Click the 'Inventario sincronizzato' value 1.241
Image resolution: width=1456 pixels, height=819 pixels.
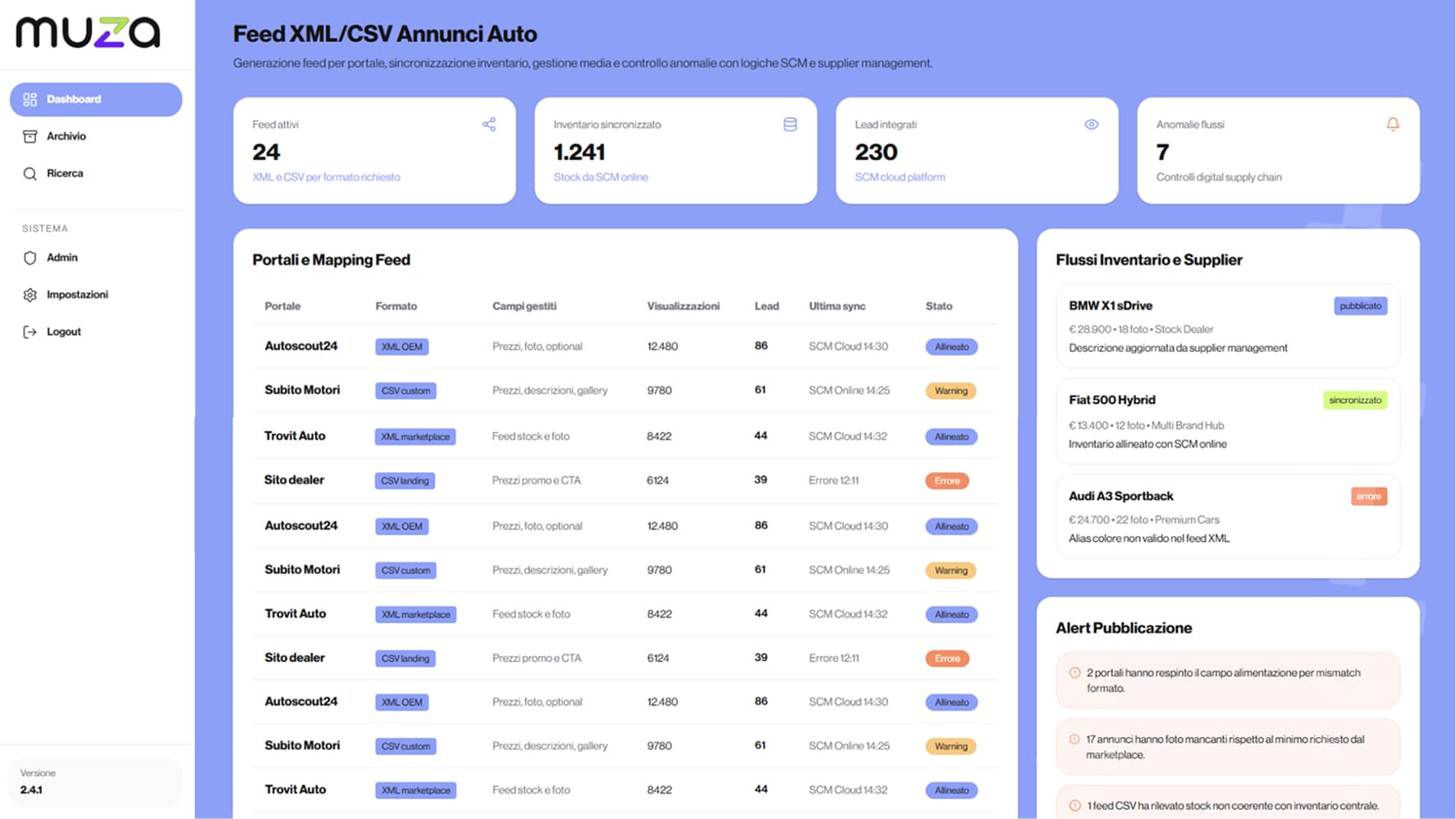point(579,152)
